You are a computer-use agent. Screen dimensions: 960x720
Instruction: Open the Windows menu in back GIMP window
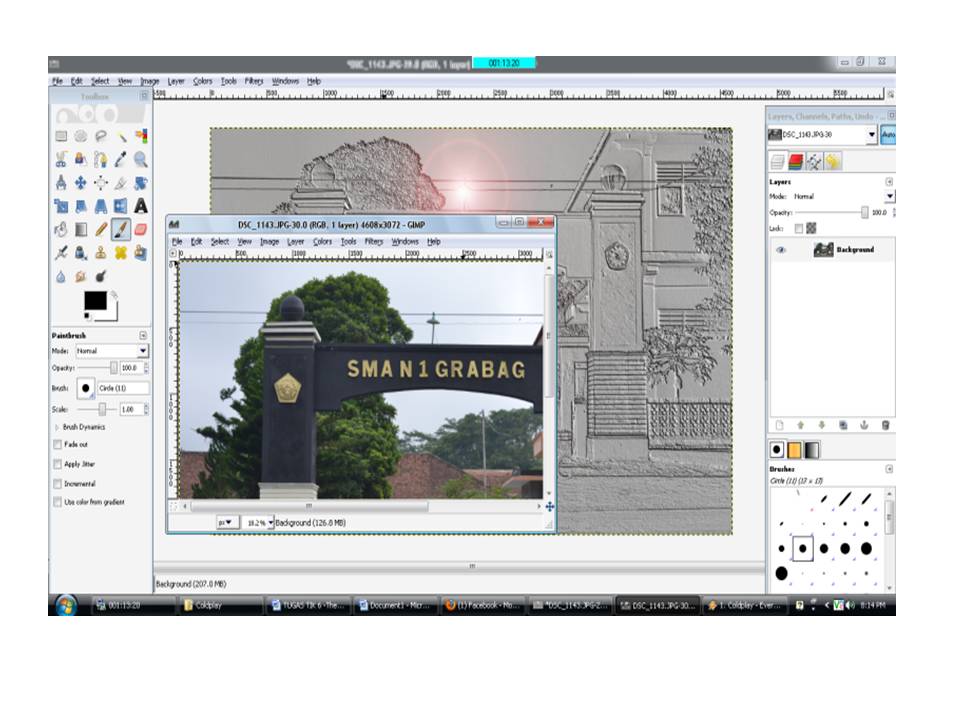point(285,81)
